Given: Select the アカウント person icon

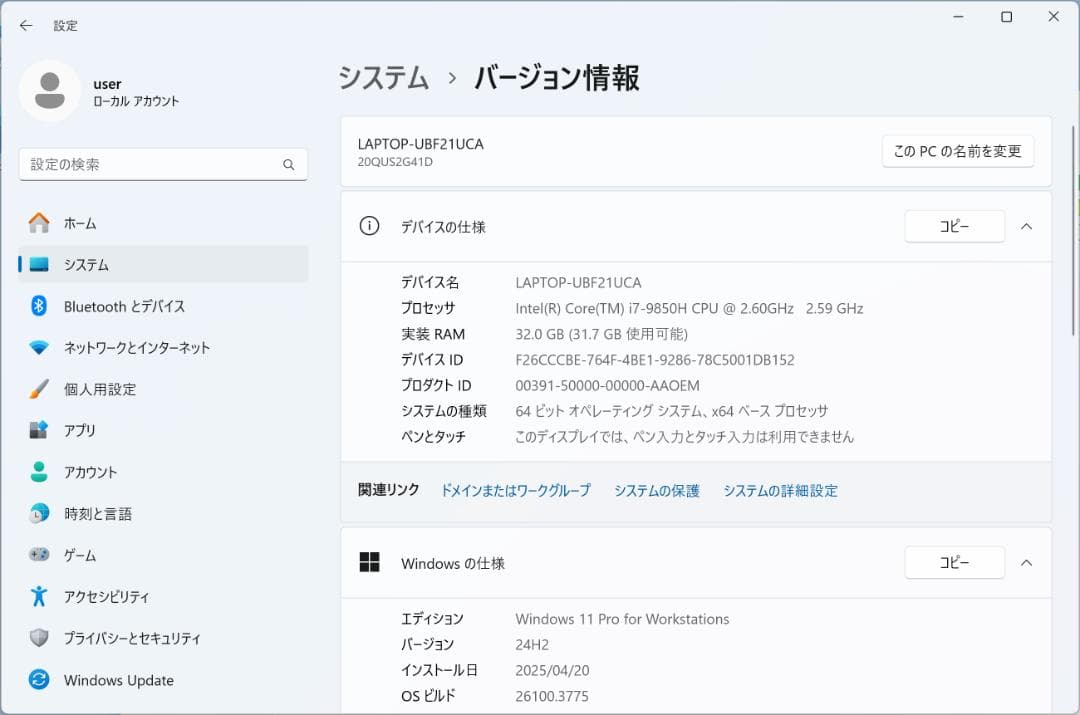Looking at the screenshot, I should point(39,472).
